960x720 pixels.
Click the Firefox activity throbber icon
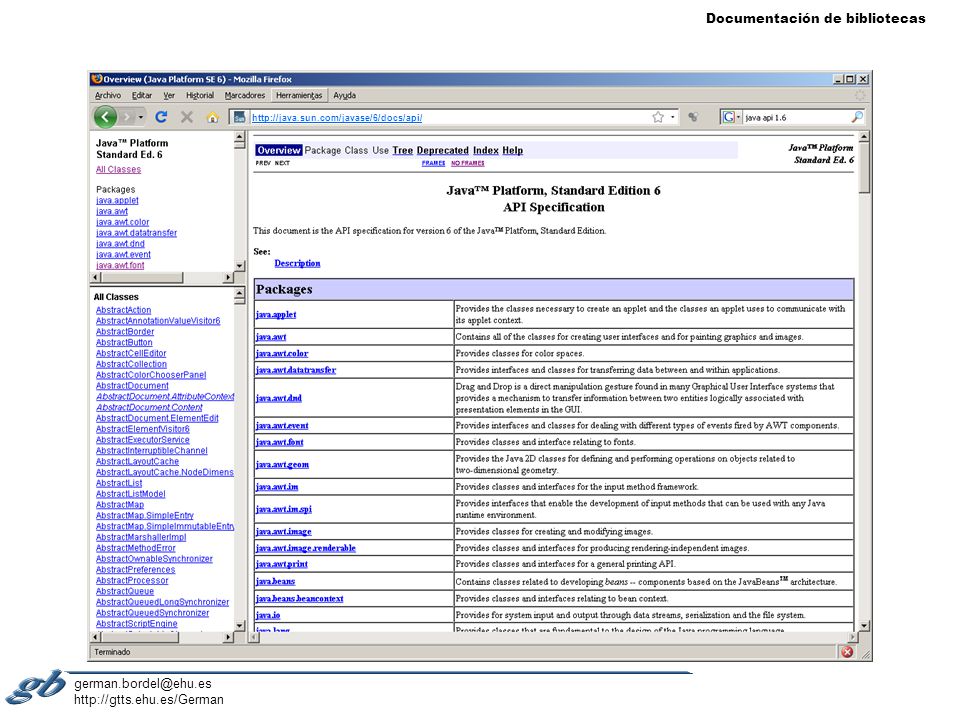point(860,96)
